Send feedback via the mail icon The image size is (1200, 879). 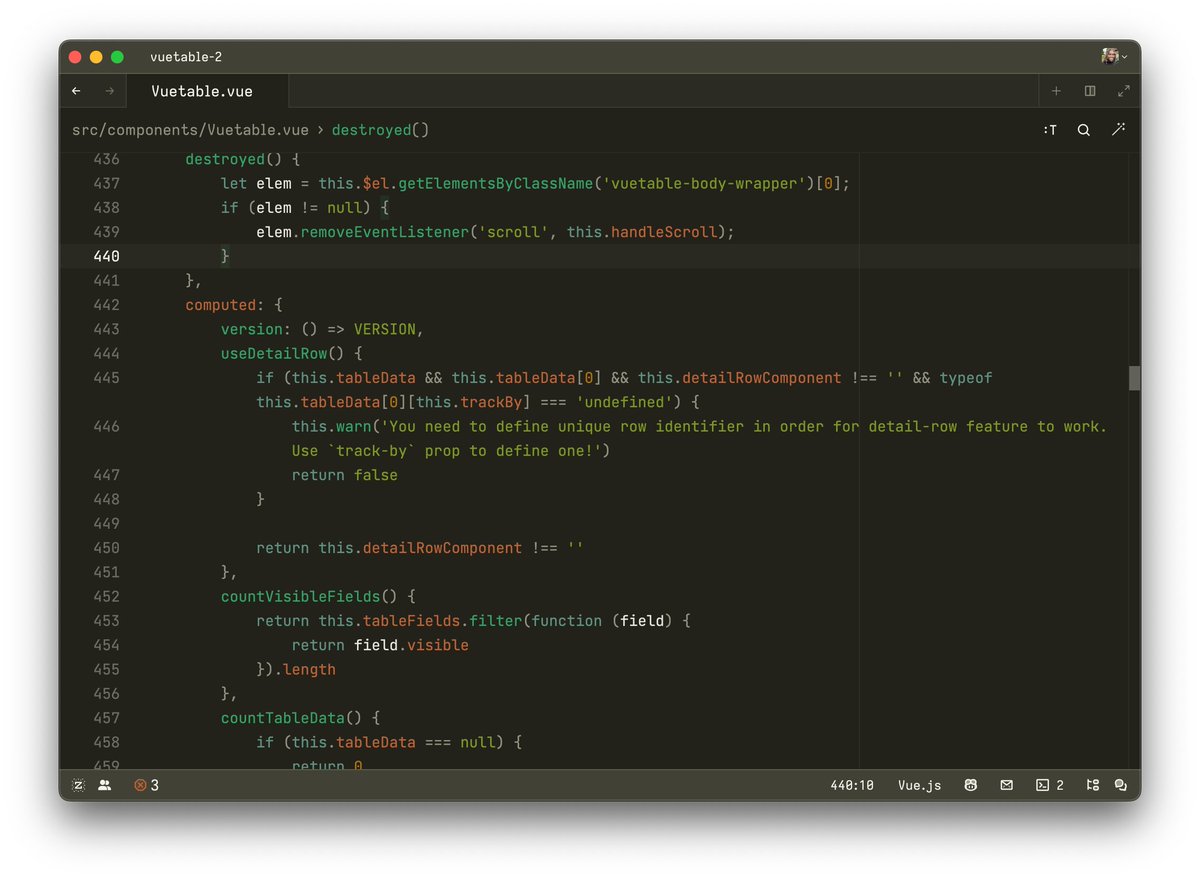[x=1006, y=785]
